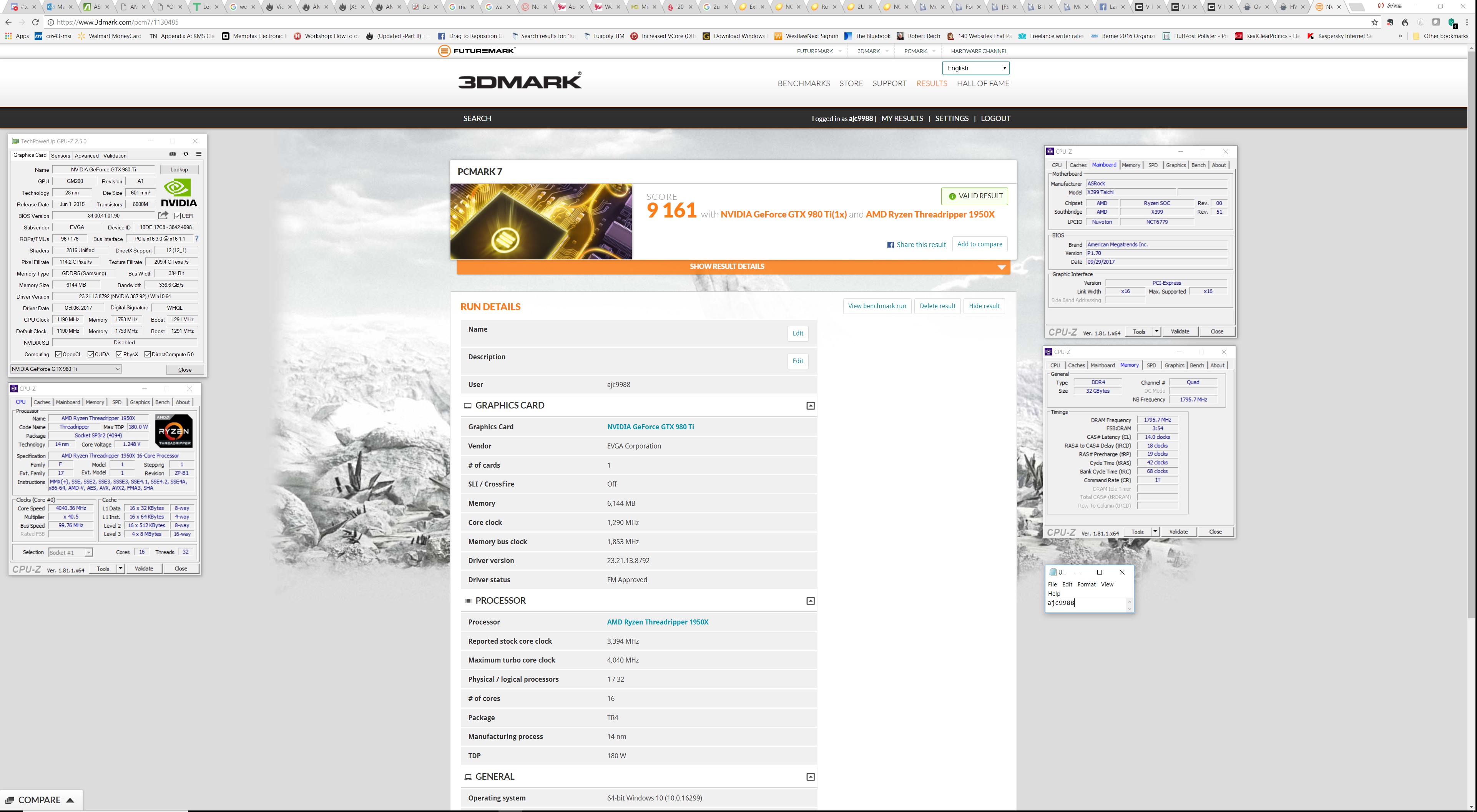
Task: Click the Futuremark logo in top bar
Action: click(x=477, y=50)
